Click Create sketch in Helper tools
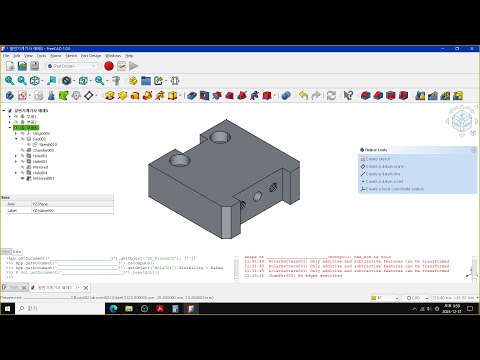 click(x=378, y=159)
